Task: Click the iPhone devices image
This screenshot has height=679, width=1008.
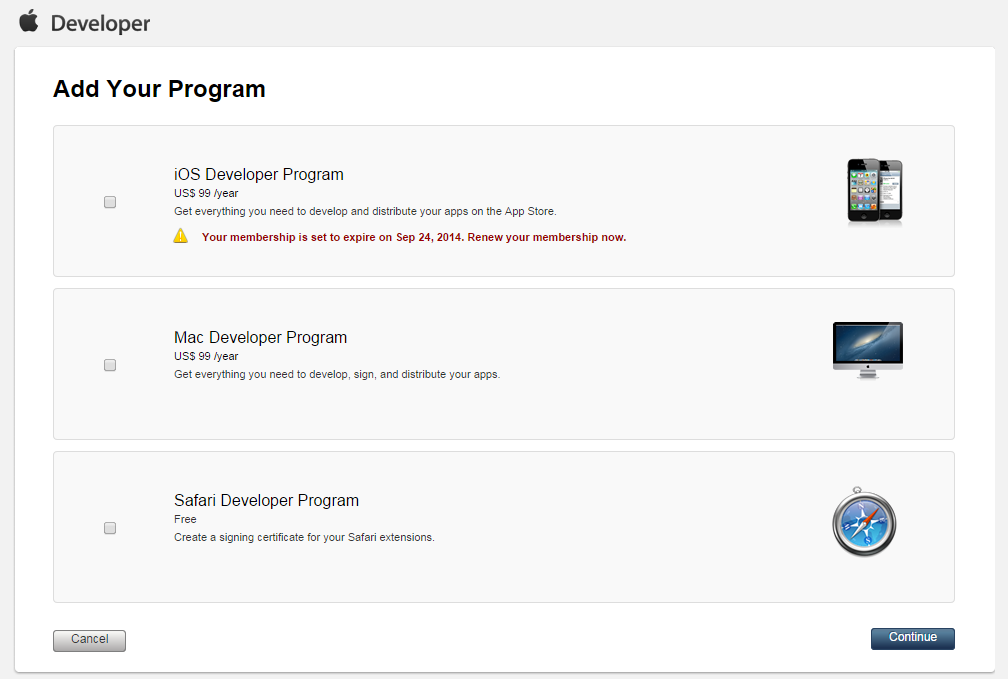Action: (874, 191)
